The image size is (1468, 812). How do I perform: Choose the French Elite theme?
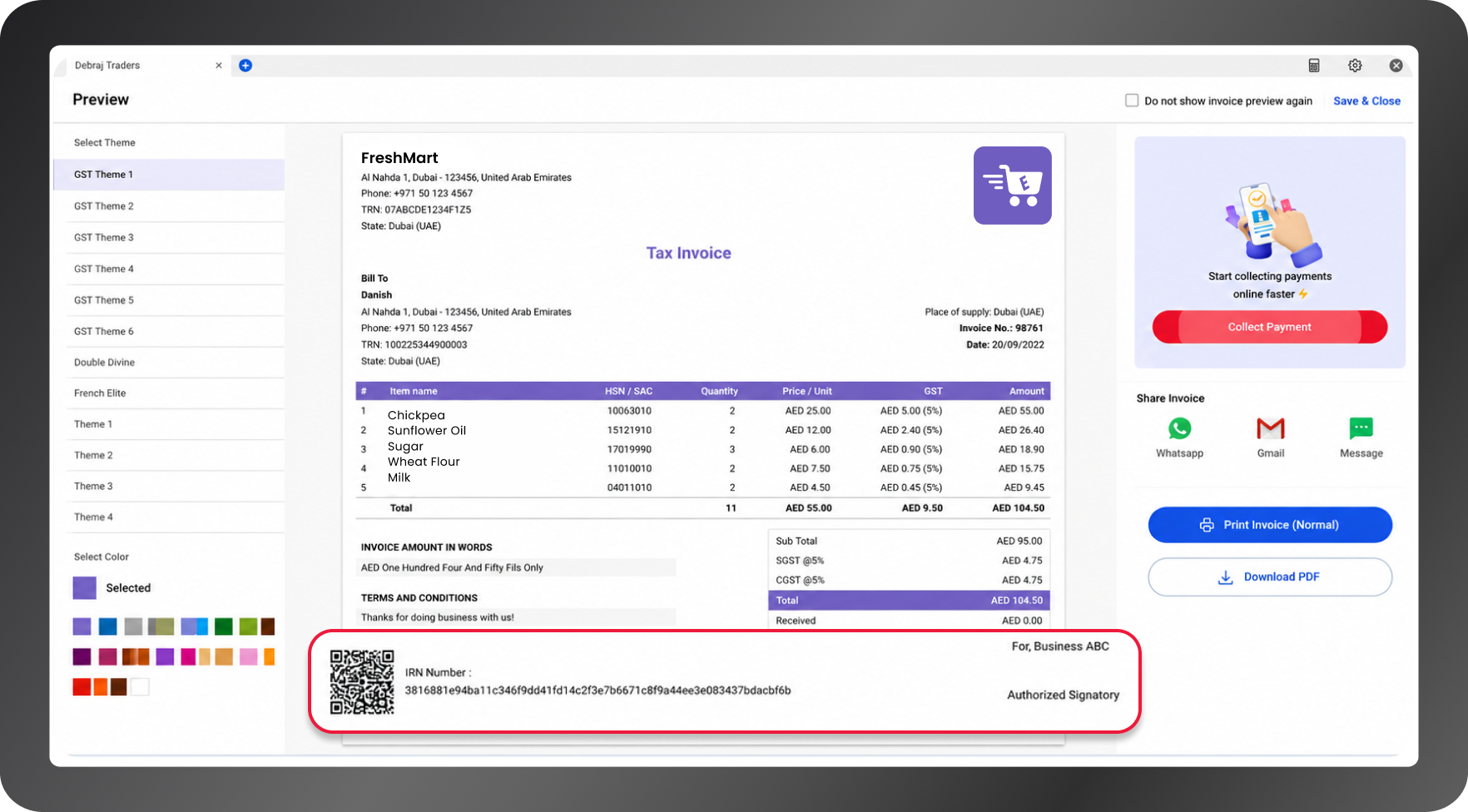pyautogui.click(x=175, y=394)
